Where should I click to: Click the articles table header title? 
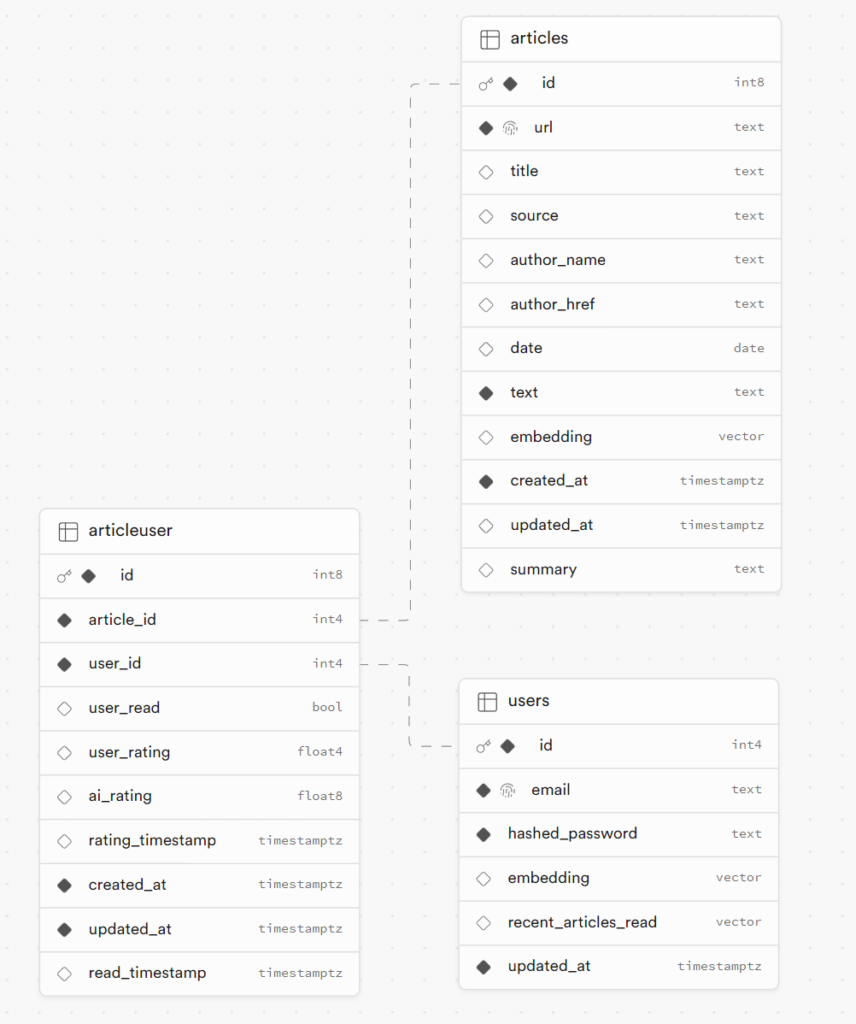[x=539, y=39]
